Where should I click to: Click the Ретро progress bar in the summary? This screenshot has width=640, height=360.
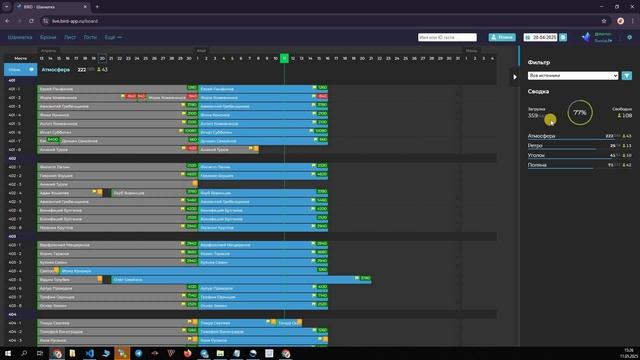(561, 149)
